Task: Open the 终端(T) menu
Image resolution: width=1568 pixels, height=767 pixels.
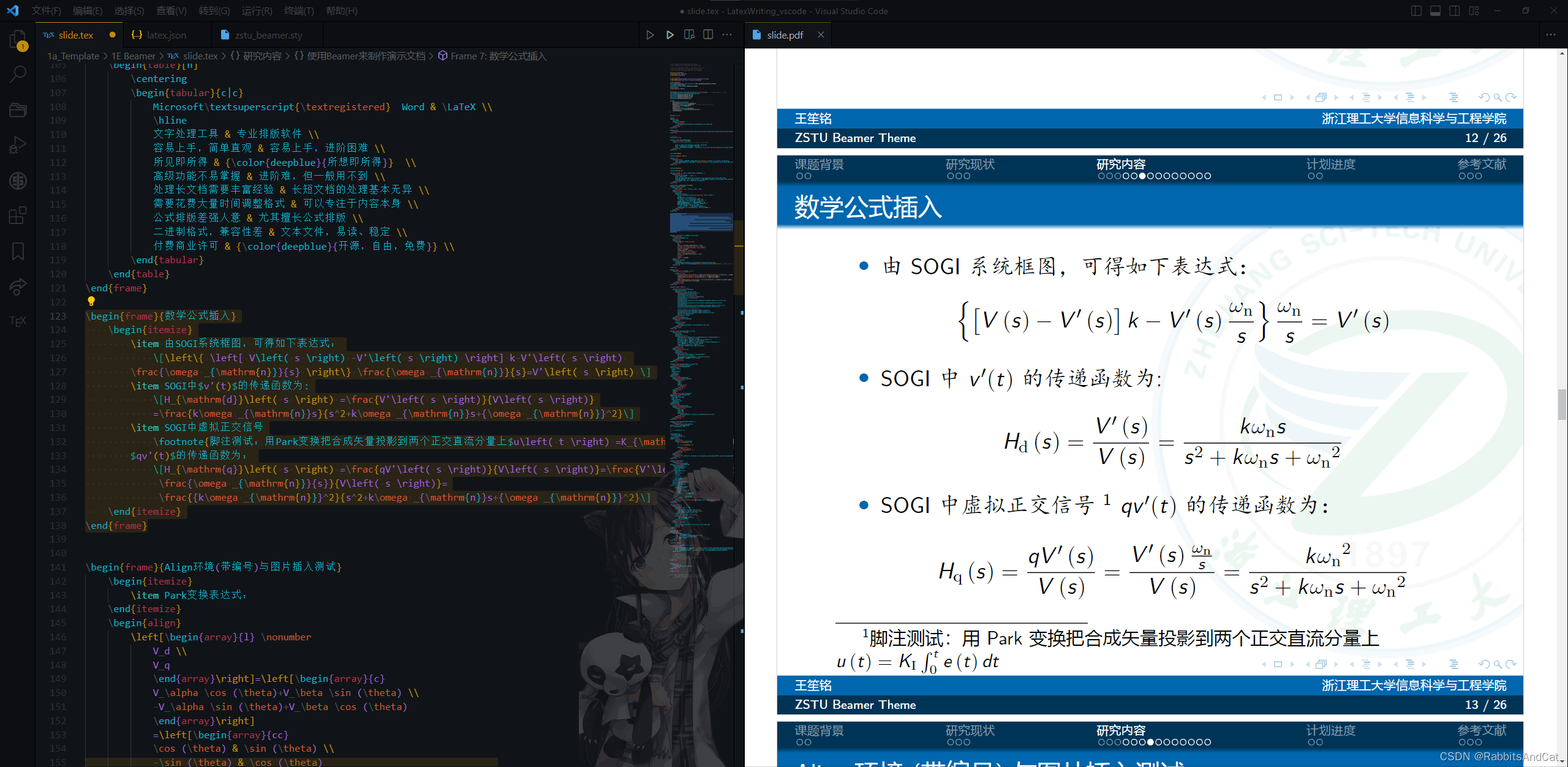Action: (298, 10)
